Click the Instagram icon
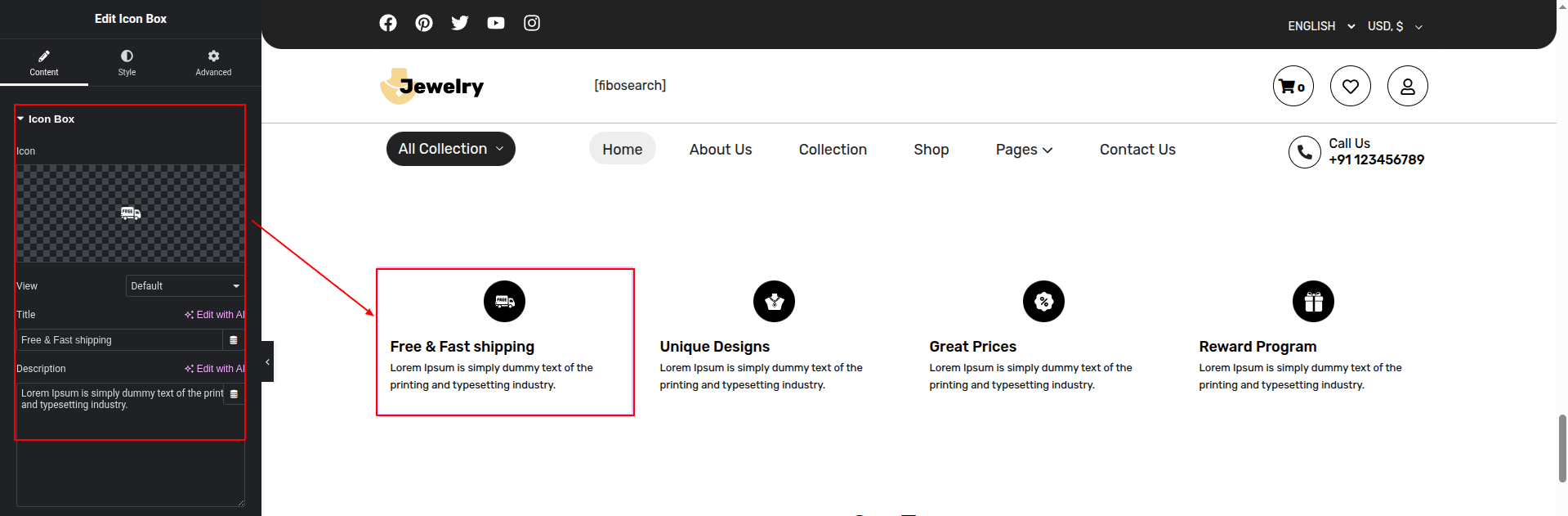 pos(532,23)
